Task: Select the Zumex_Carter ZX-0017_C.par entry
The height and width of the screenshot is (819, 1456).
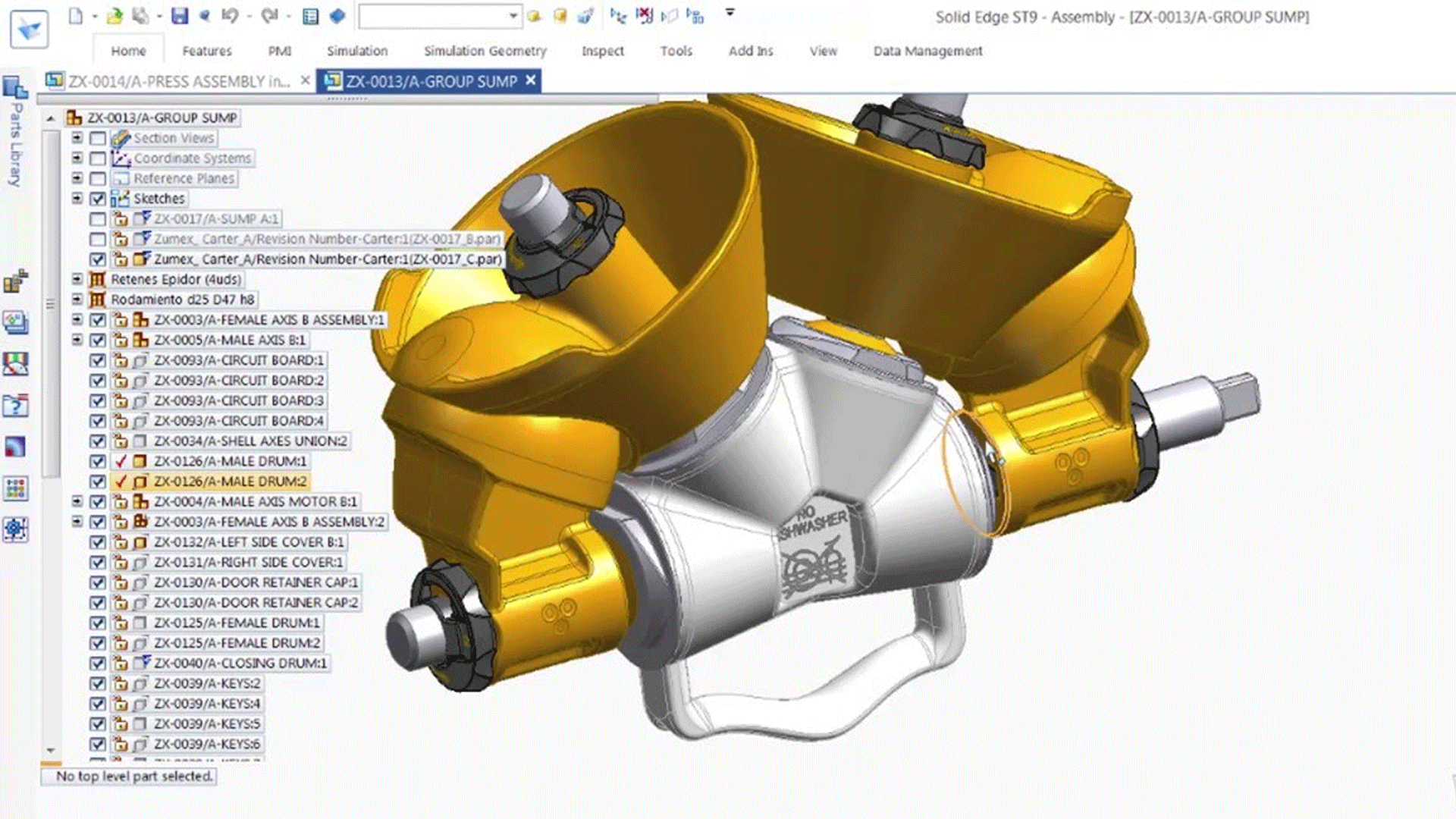Action: click(x=328, y=259)
